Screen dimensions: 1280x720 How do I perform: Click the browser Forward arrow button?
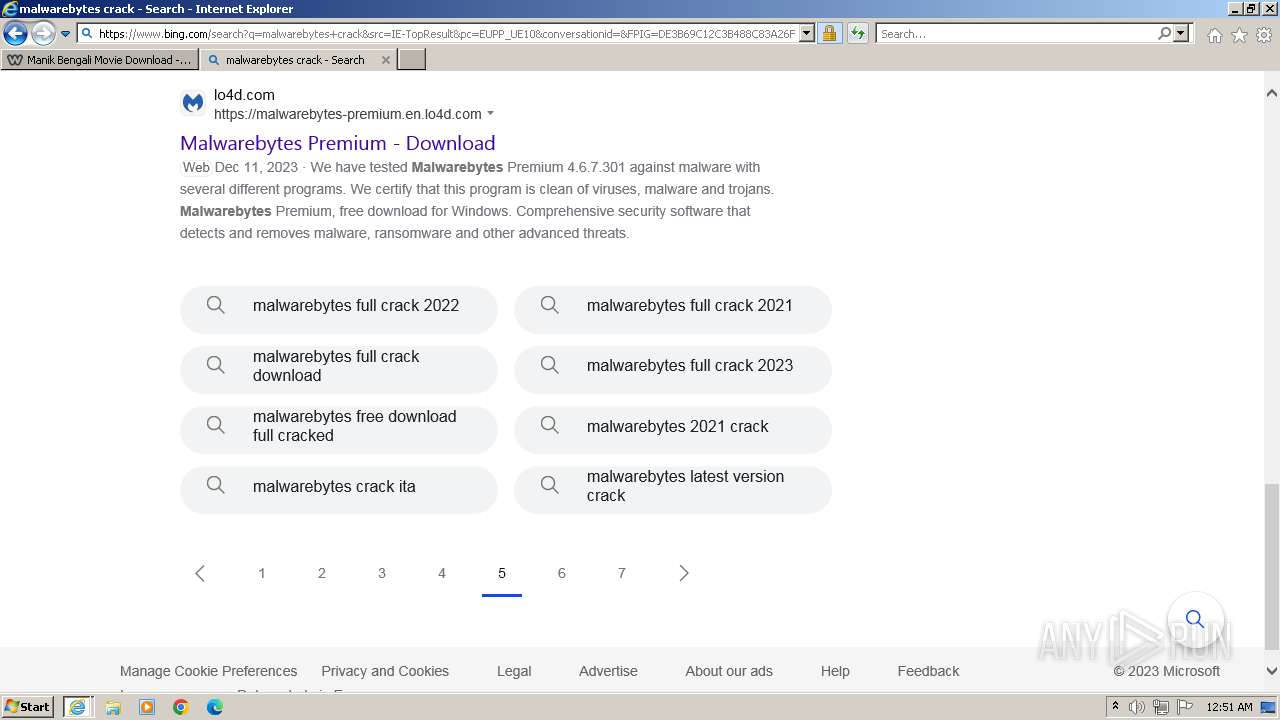[43, 34]
